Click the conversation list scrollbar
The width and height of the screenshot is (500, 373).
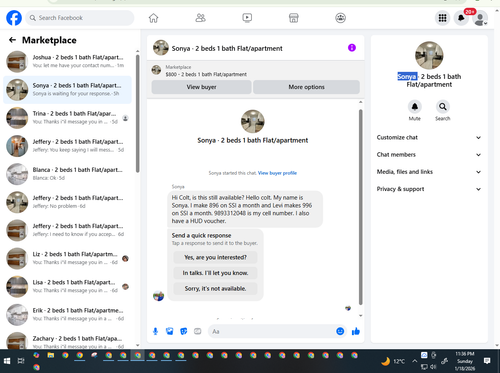pyautogui.click(x=137, y=113)
